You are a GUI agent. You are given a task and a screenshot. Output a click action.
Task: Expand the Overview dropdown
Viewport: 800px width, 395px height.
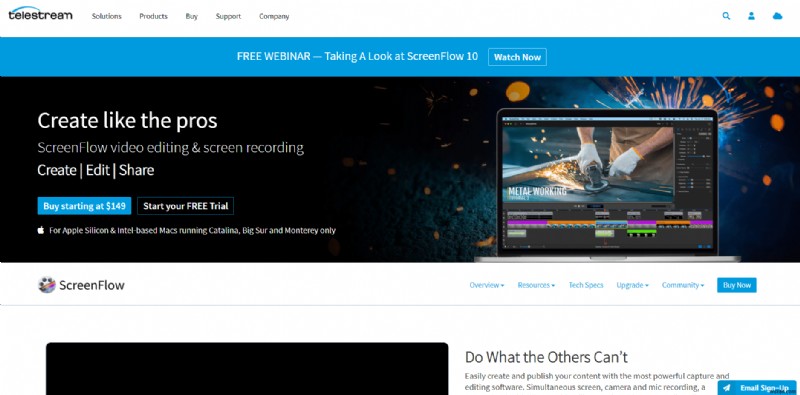pyautogui.click(x=487, y=285)
